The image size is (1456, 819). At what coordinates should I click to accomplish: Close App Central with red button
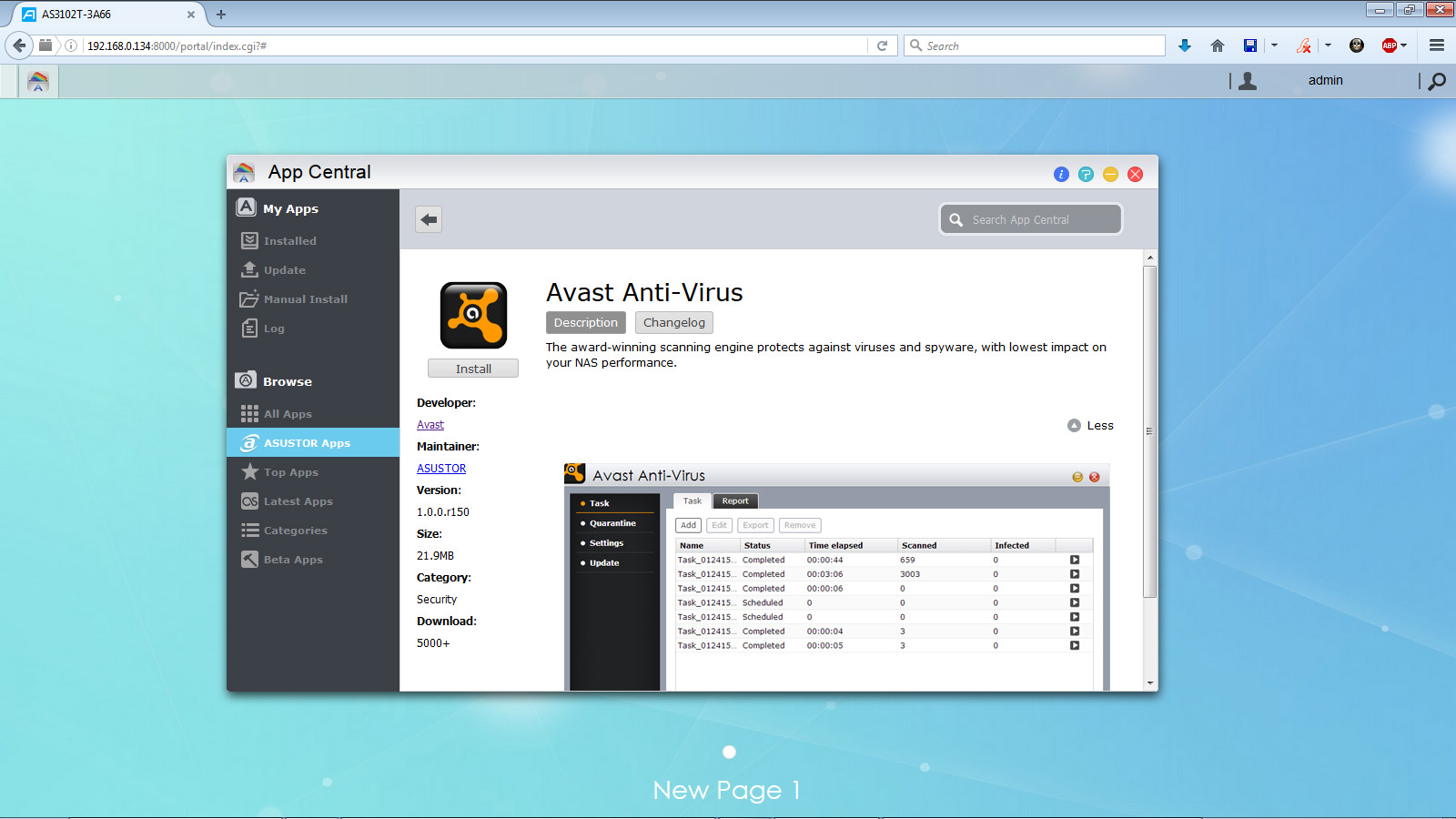pyautogui.click(x=1135, y=174)
